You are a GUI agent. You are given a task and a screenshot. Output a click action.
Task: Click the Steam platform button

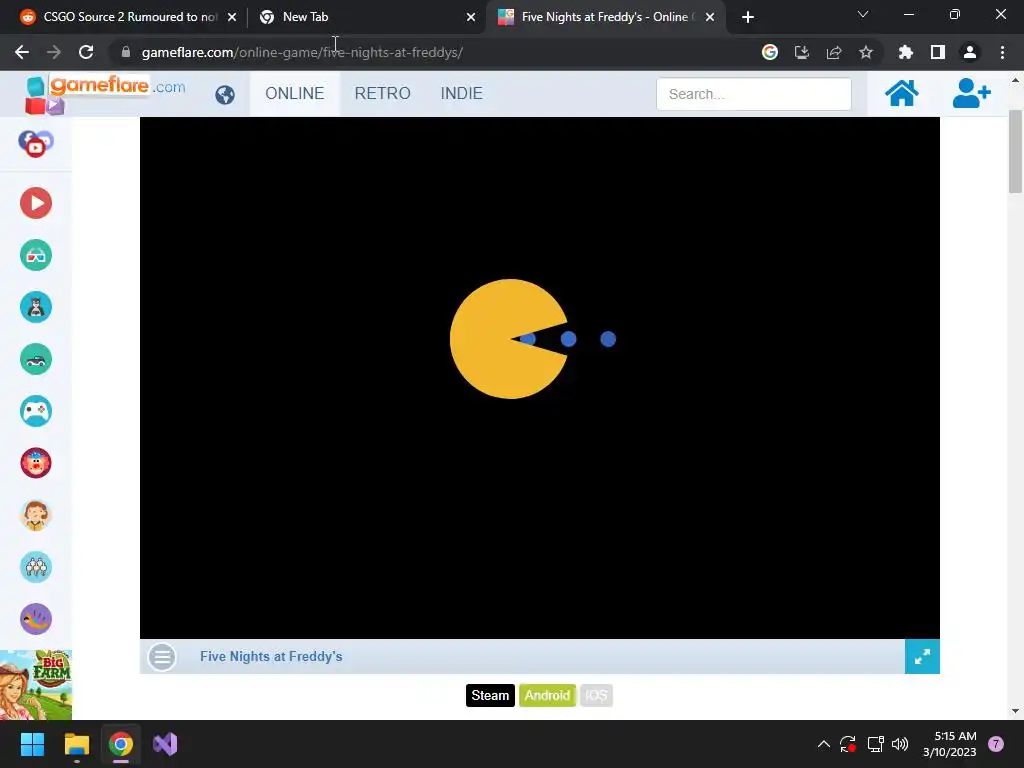[x=490, y=696]
